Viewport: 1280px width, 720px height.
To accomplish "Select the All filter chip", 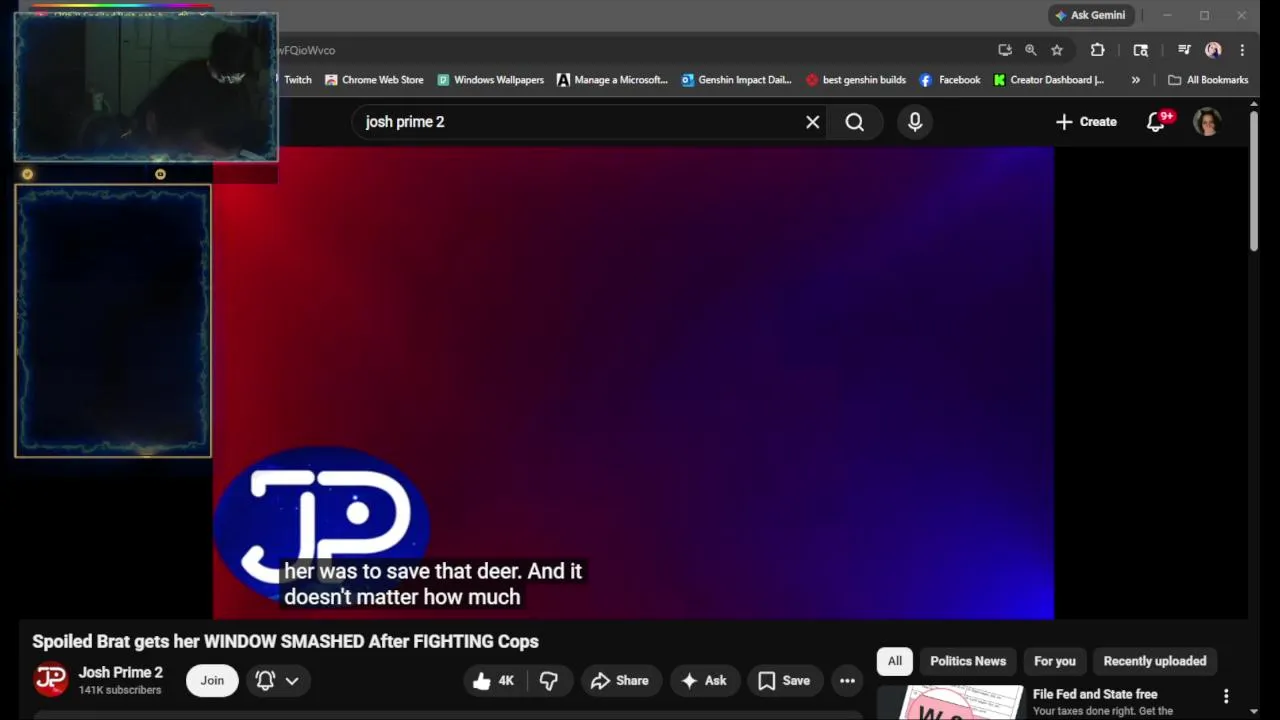I will tap(895, 661).
